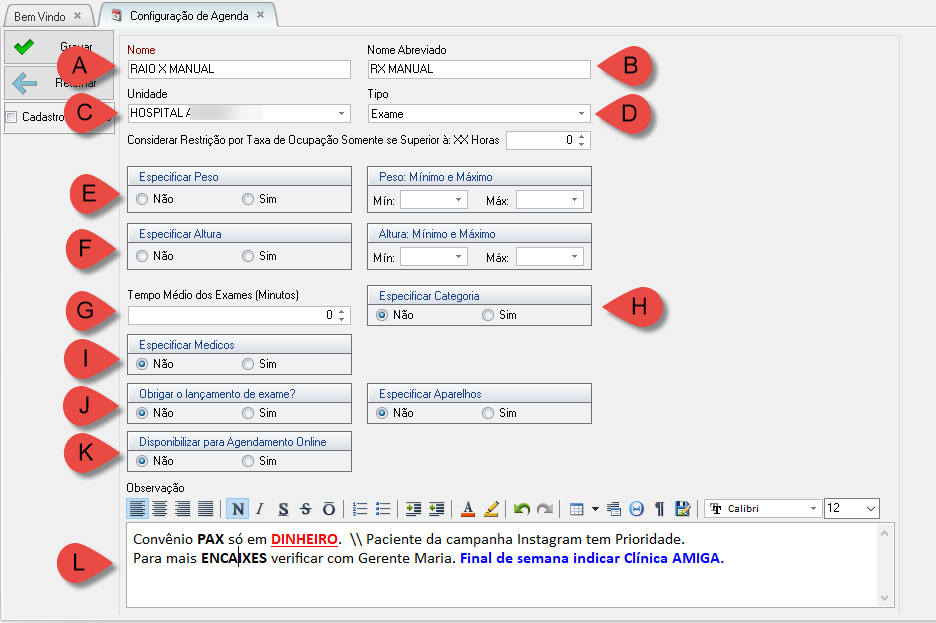The image size is (936, 623).
Task: Center align the observation text
Action: (x=160, y=509)
